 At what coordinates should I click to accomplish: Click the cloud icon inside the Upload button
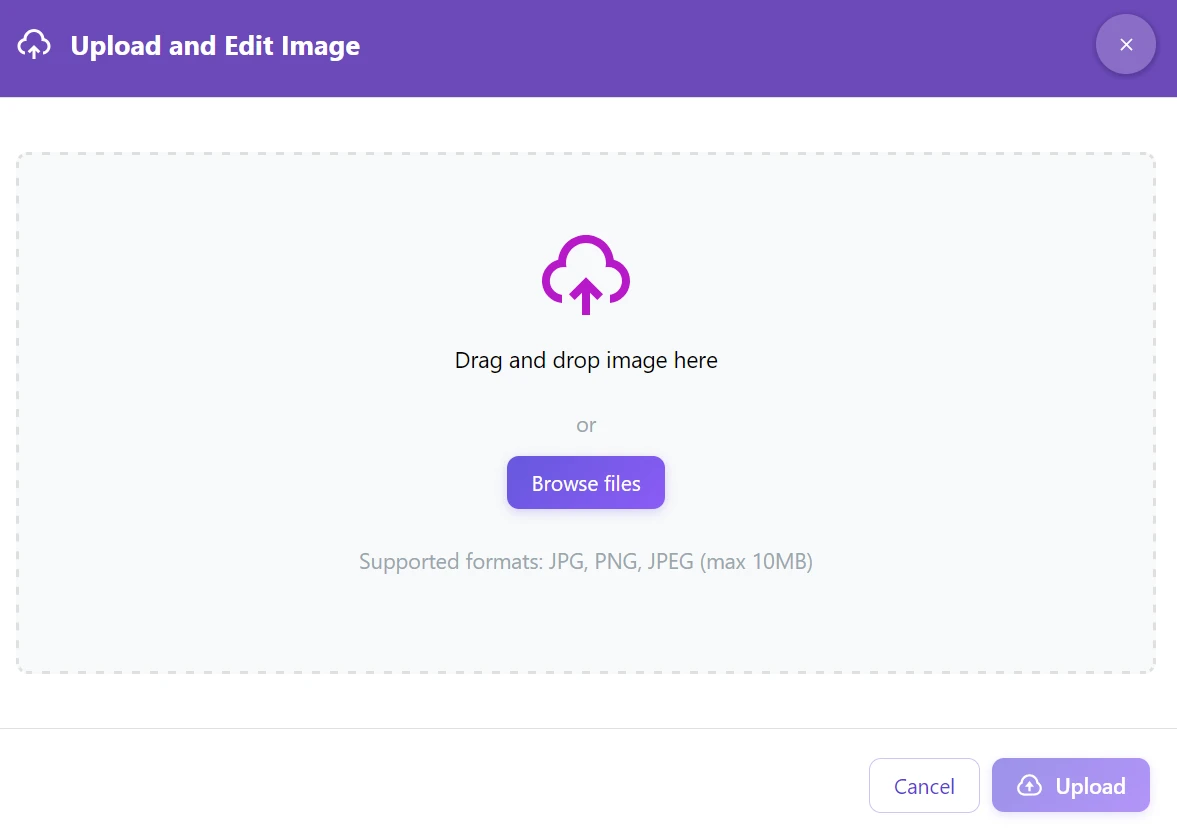pyautogui.click(x=1029, y=786)
